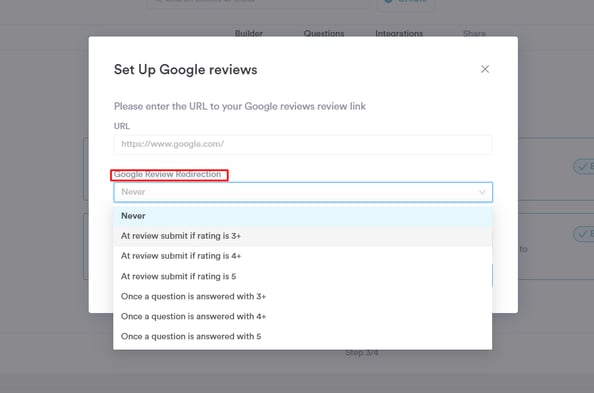
Task: Choose At review submit if rating is 5
Action: pos(303,276)
